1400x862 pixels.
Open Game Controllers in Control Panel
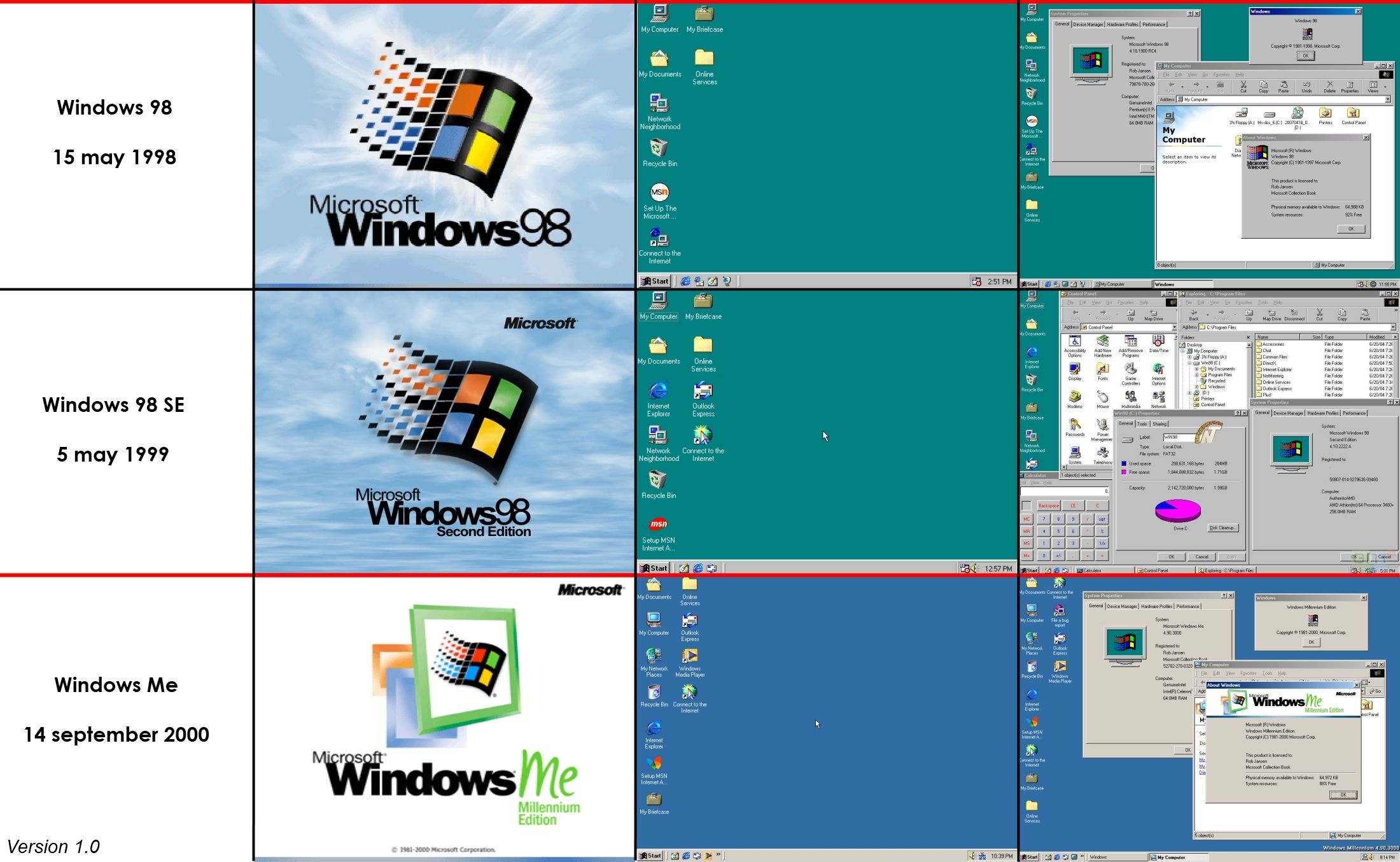1131,374
